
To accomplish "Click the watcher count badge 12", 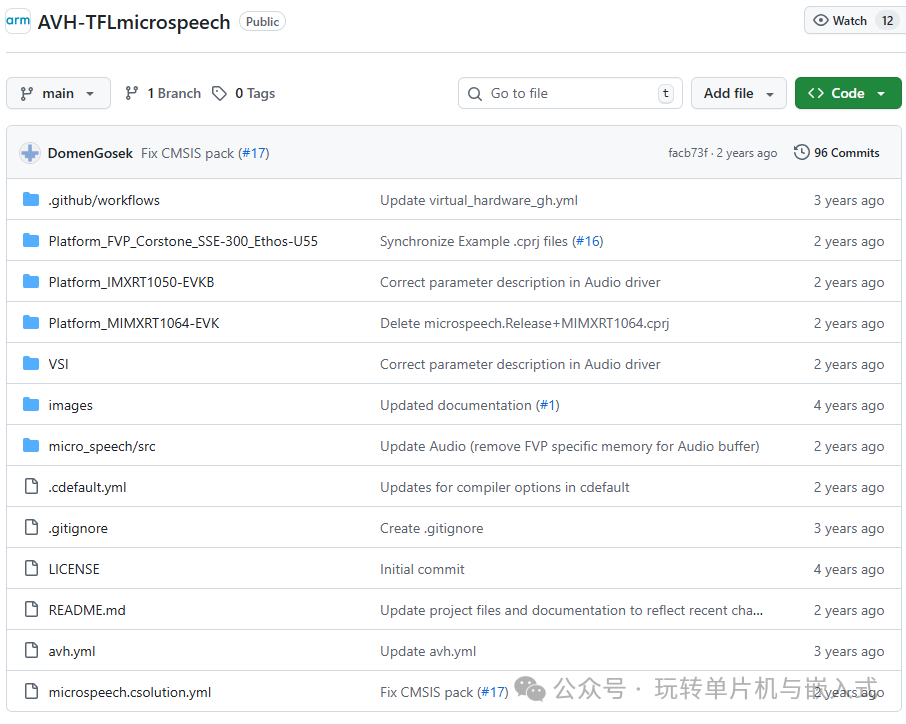I will point(887,21).
